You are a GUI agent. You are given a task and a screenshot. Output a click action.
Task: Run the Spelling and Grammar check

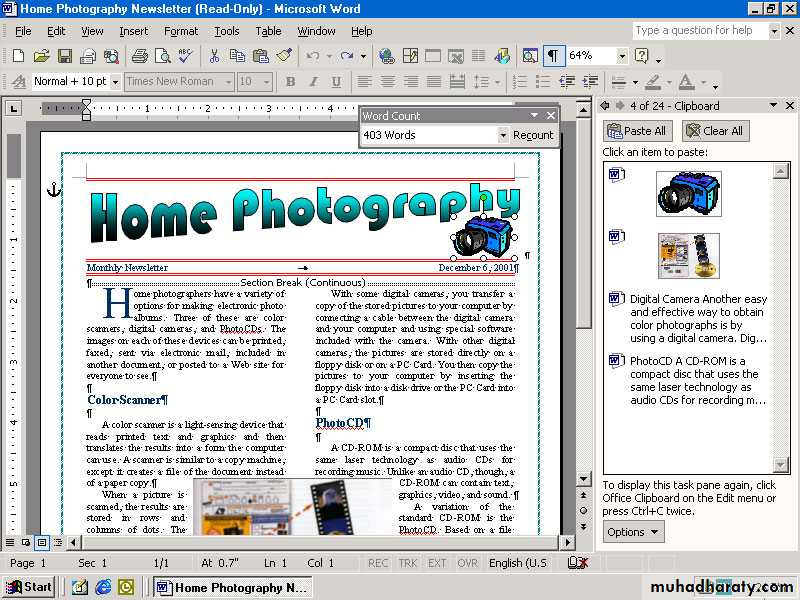point(186,56)
